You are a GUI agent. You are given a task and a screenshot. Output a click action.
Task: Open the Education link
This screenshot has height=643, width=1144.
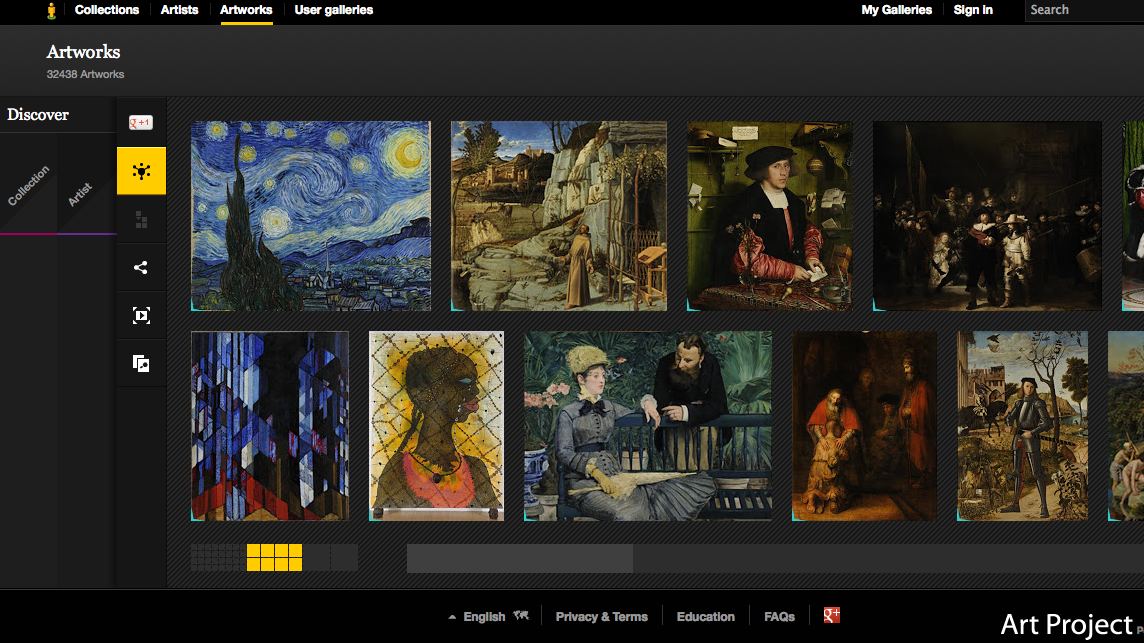tap(706, 617)
